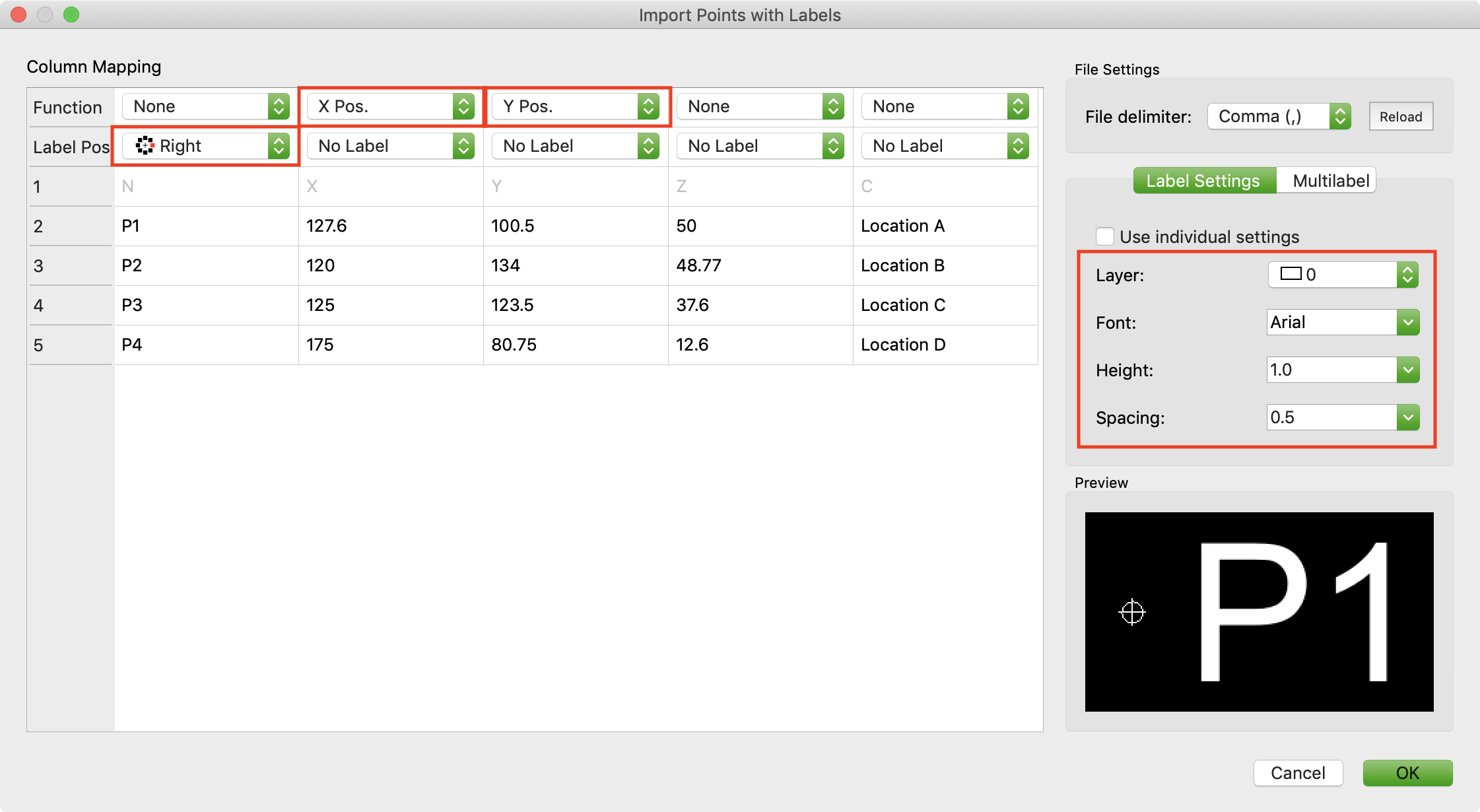
Task: Click Layer dropdown stepper arrows
Action: (x=1407, y=275)
